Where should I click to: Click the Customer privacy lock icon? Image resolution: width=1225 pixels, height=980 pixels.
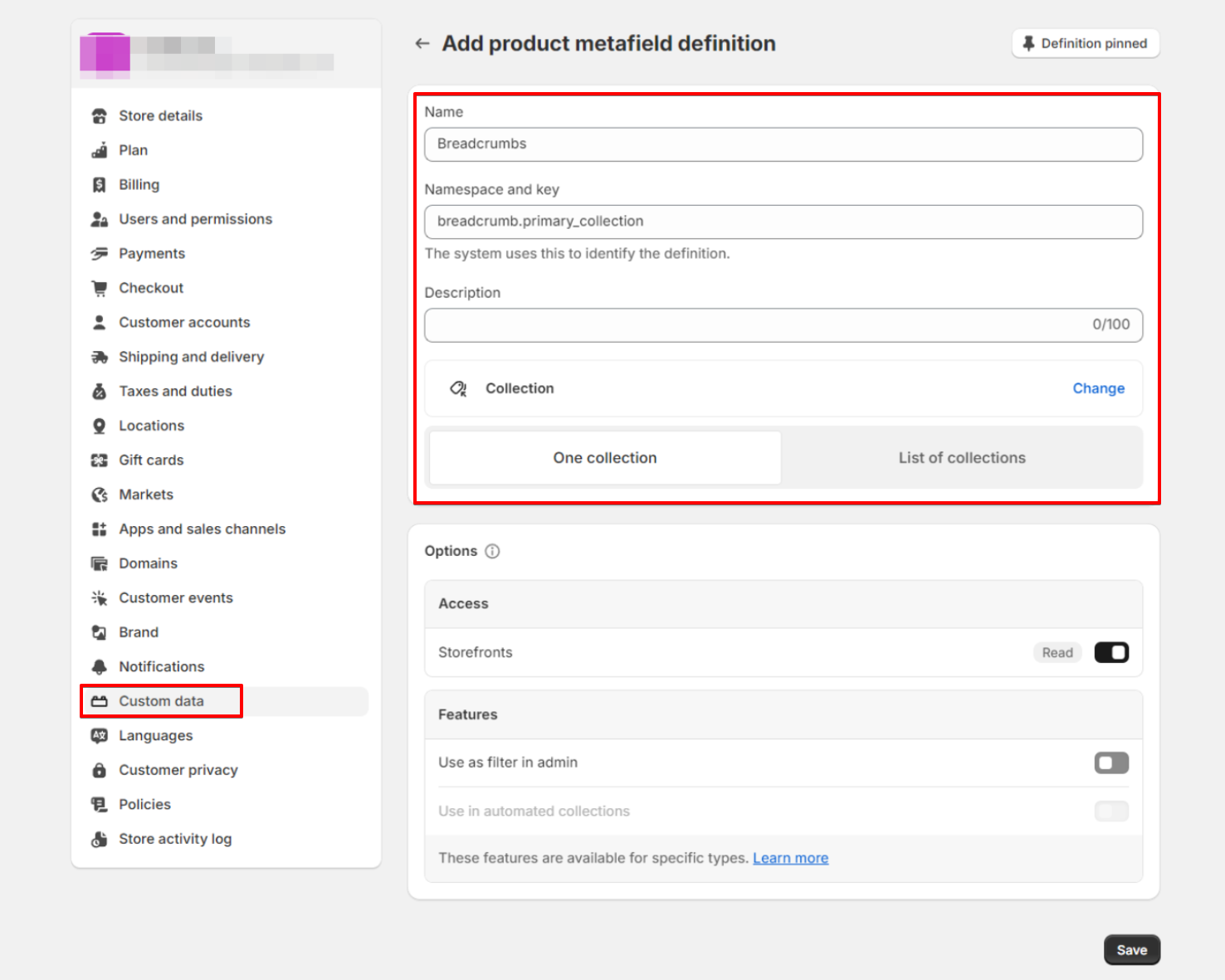[x=100, y=770]
